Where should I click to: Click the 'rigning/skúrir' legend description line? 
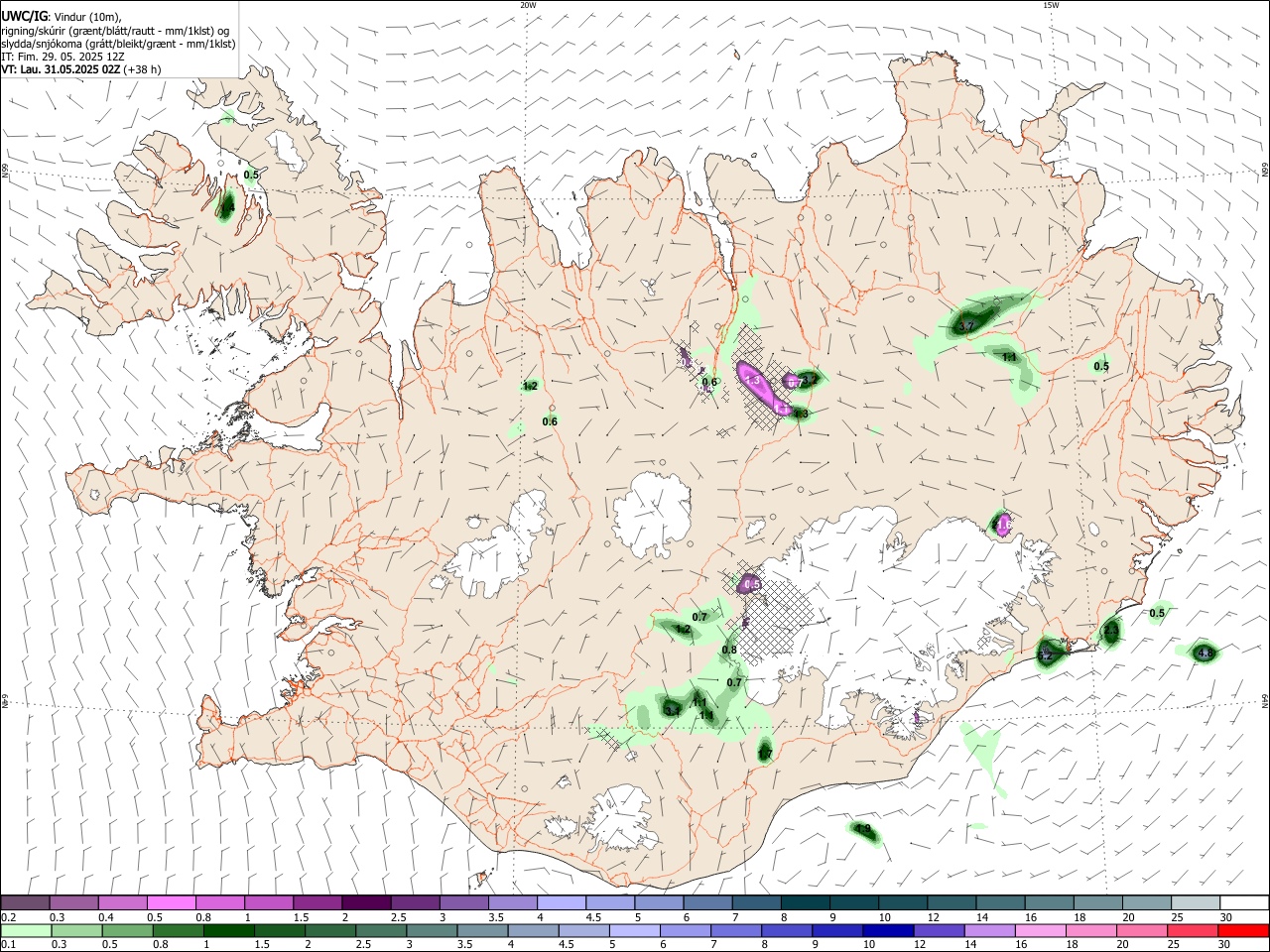pyautogui.click(x=116, y=31)
